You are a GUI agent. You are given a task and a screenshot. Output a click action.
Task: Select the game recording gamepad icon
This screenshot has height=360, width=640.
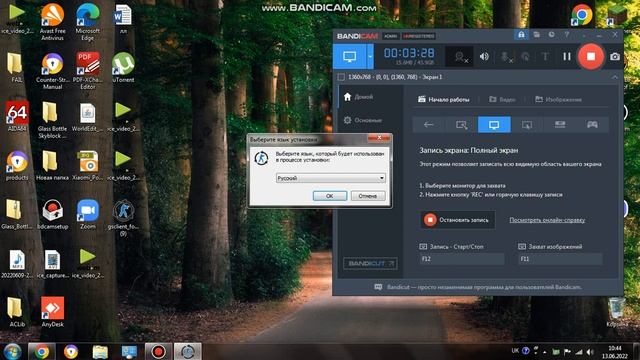coord(592,124)
